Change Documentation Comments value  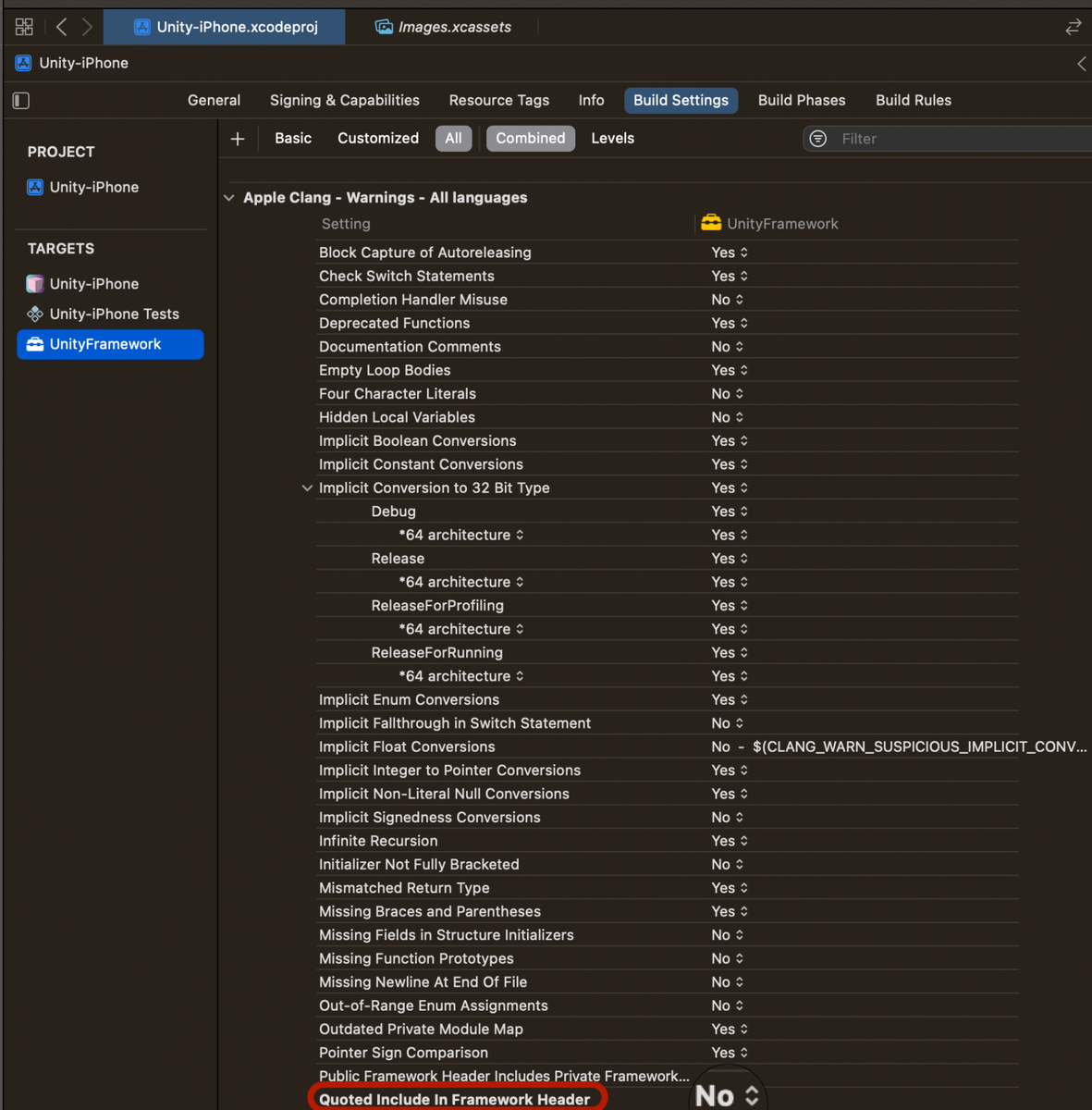click(x=728, y=347)
